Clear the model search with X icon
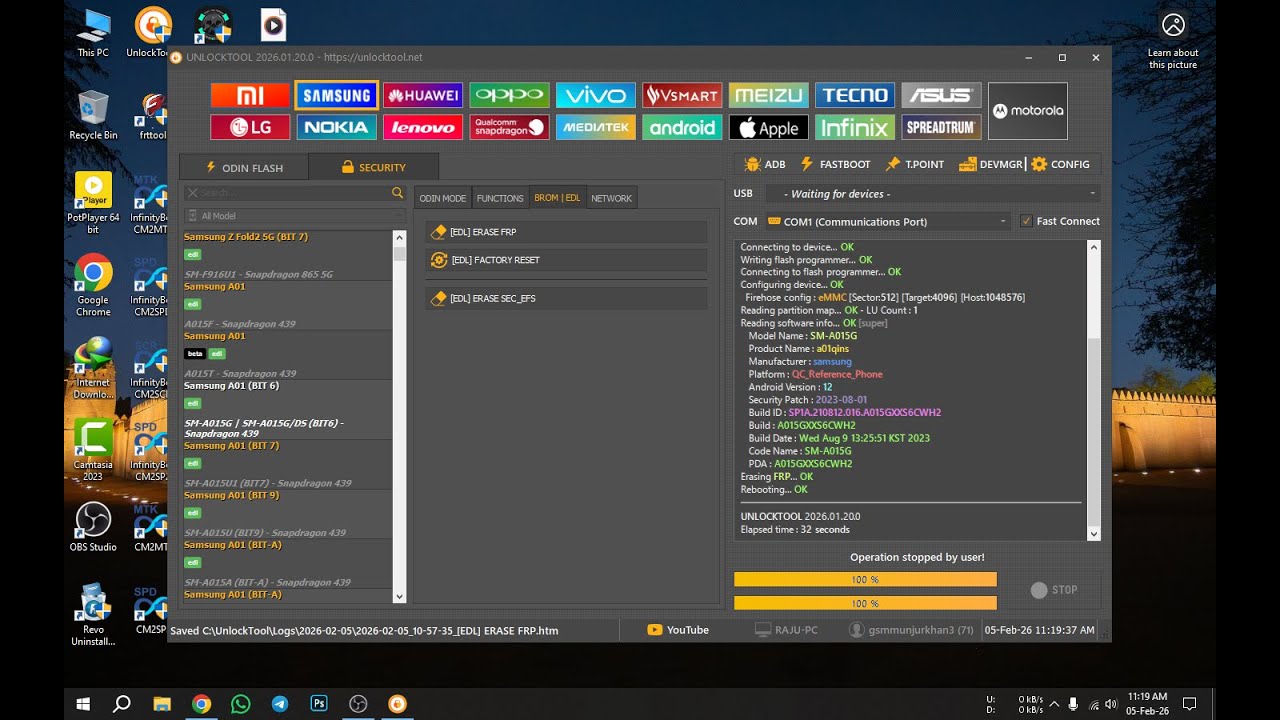The width and height of the screenshot is (1280, 720). pyautogui.click(x=193, y=193)
